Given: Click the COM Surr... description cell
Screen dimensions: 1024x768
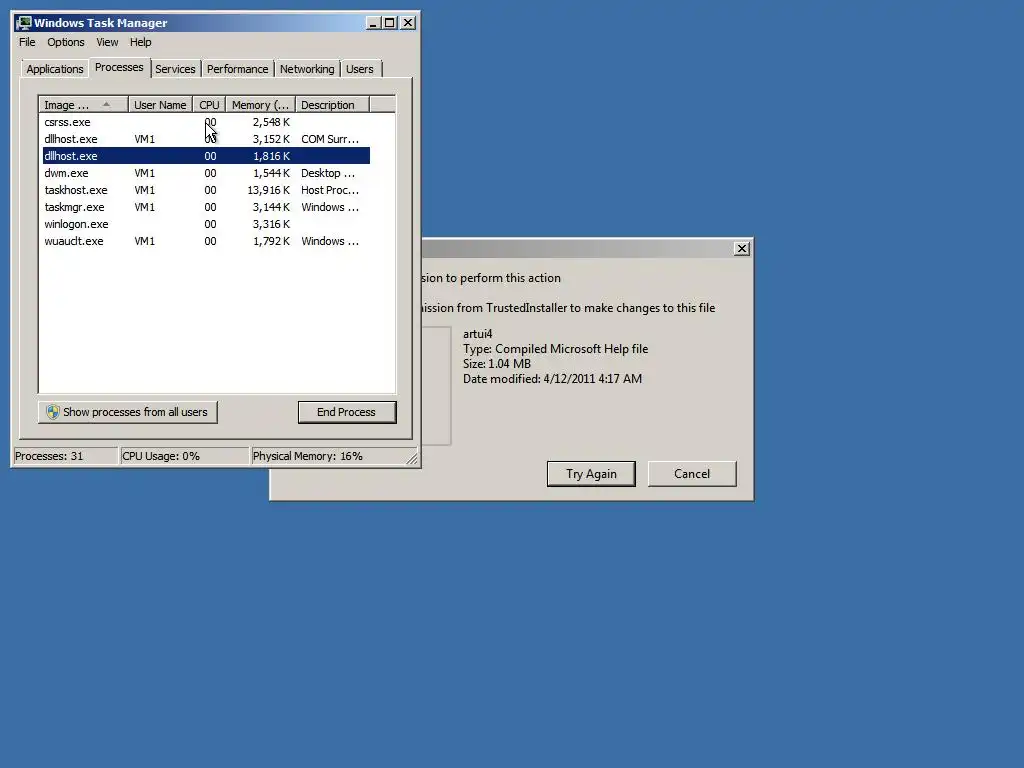Looking at the screenshot, I should point(330,139).
